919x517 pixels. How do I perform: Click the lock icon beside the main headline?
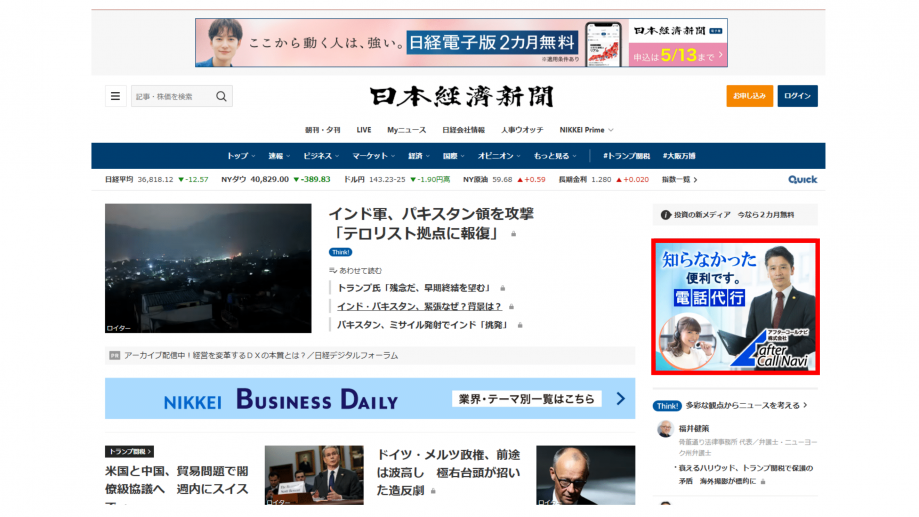pos(513,234)
